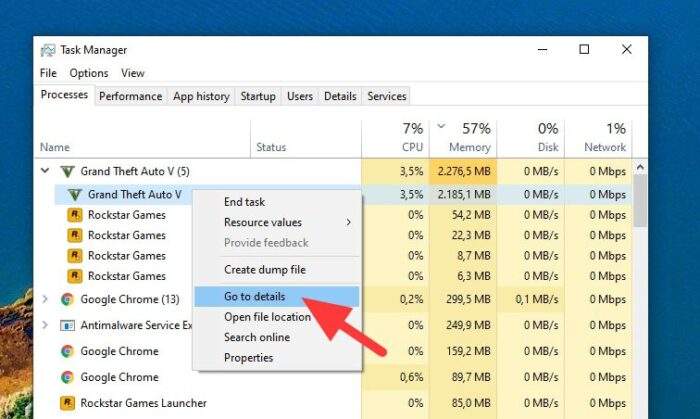
Task: Switch to the Startup tab
Action: pyautogui.click(x=258, y=96)
